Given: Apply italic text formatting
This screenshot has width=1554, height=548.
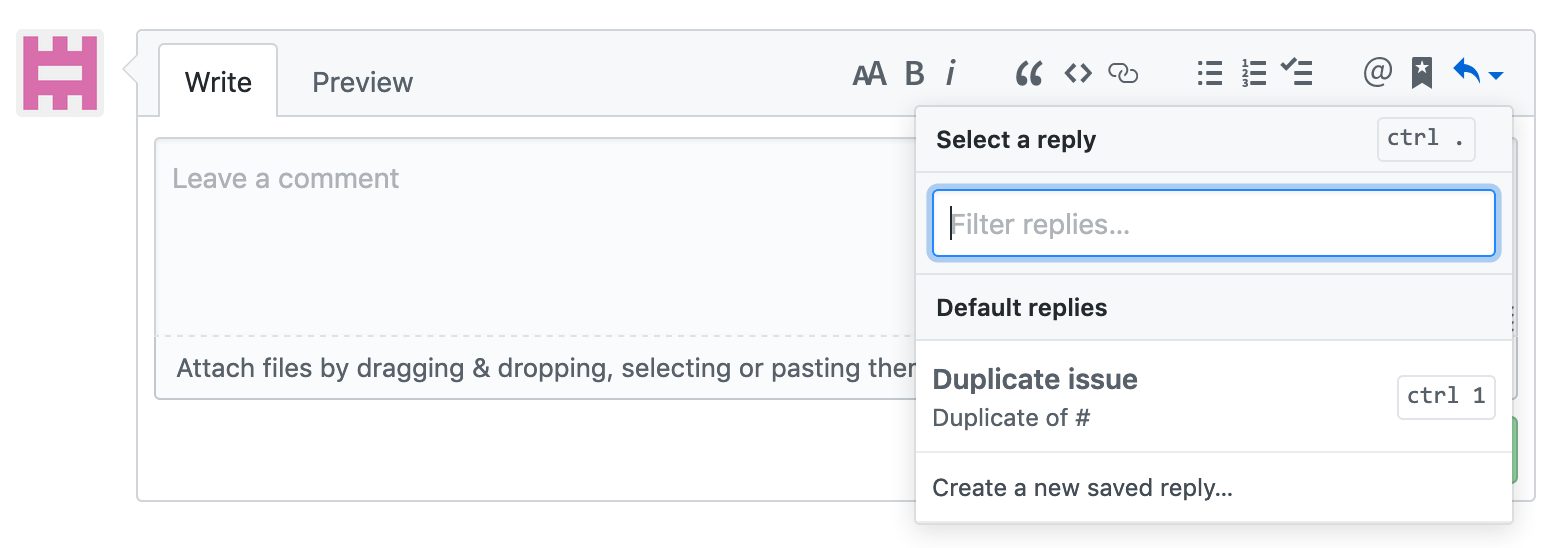Looking at the screenshot, I should point(950,74).
